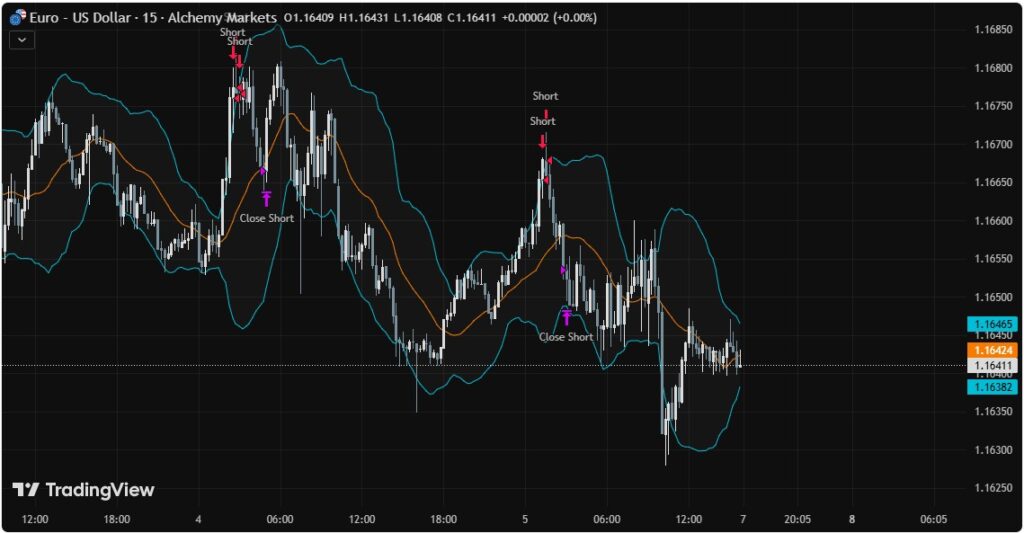Click the L1.16408 low value in legend
Screen dimensions: 1024x533
click(418, 18)
